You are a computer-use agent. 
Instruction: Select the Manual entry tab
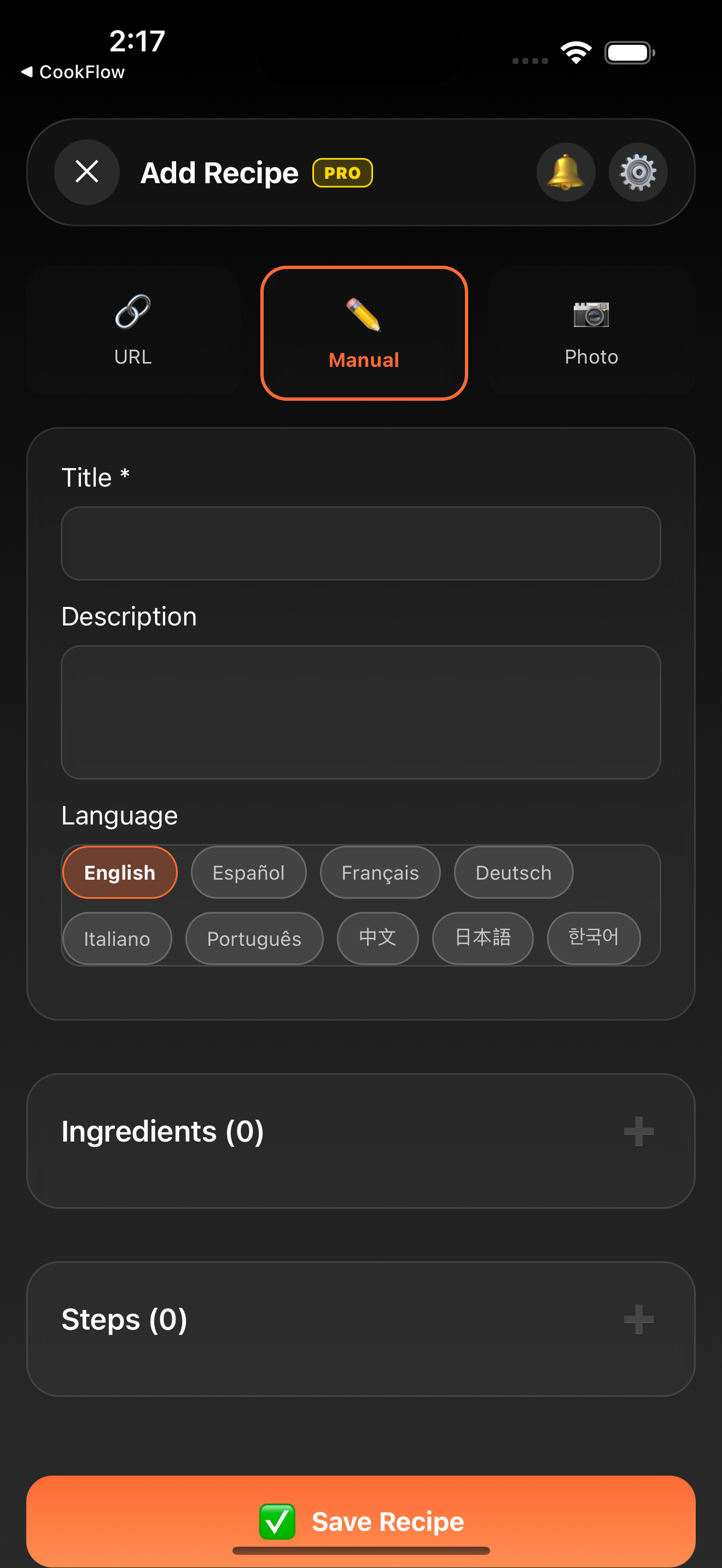coord(364,333)
